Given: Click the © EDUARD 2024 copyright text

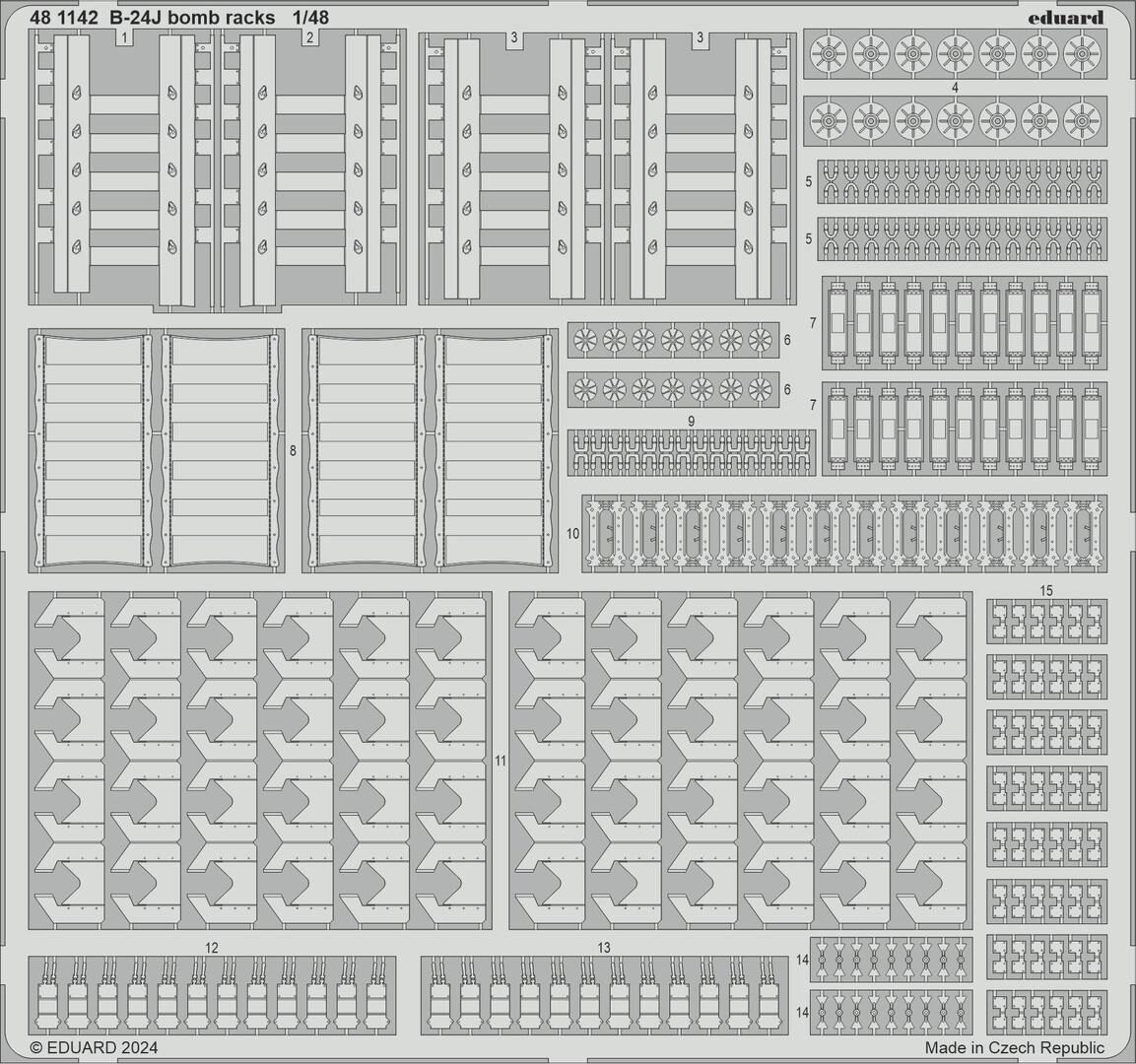Looking at the screenshot, I should point(94,1048).
